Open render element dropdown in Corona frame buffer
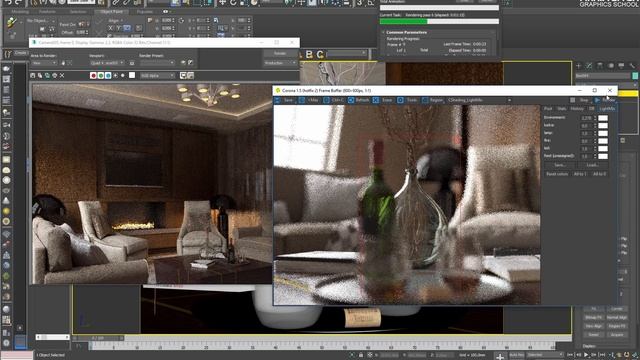640x360 pixels. click(x=479, y=100)
